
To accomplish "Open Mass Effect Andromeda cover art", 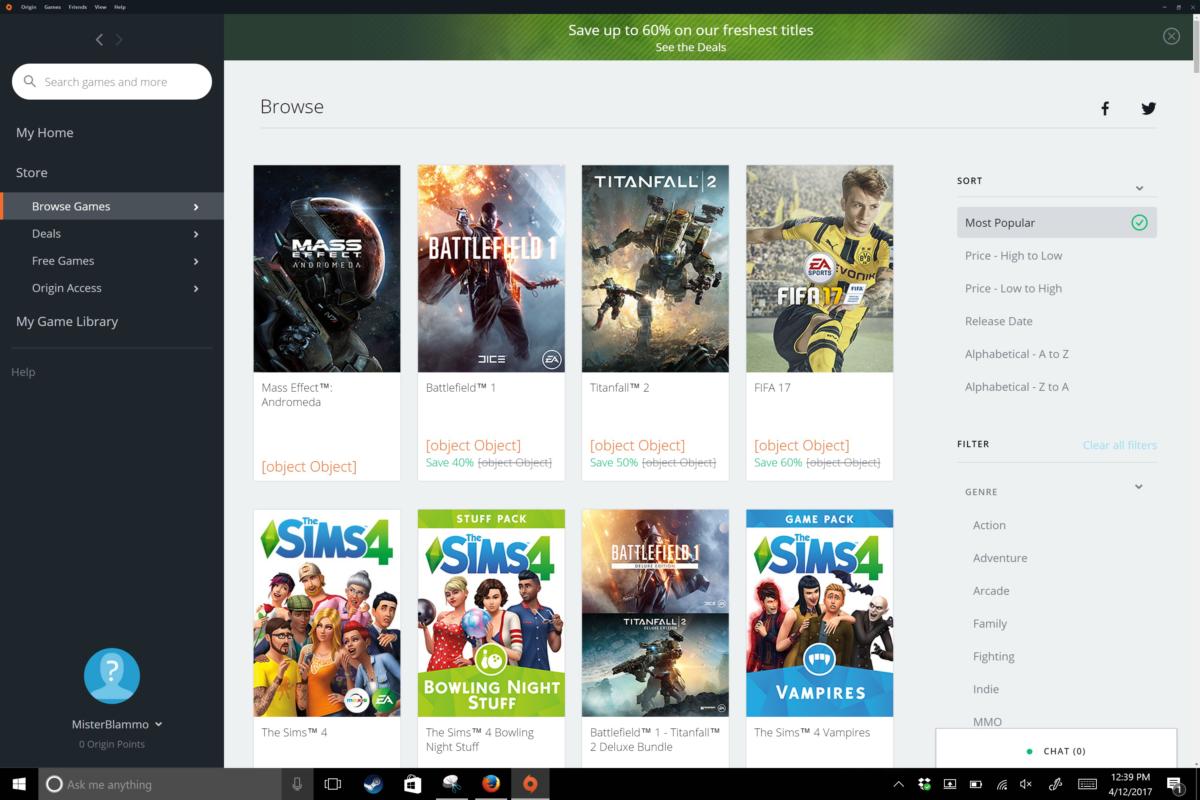I will [327, 269].
